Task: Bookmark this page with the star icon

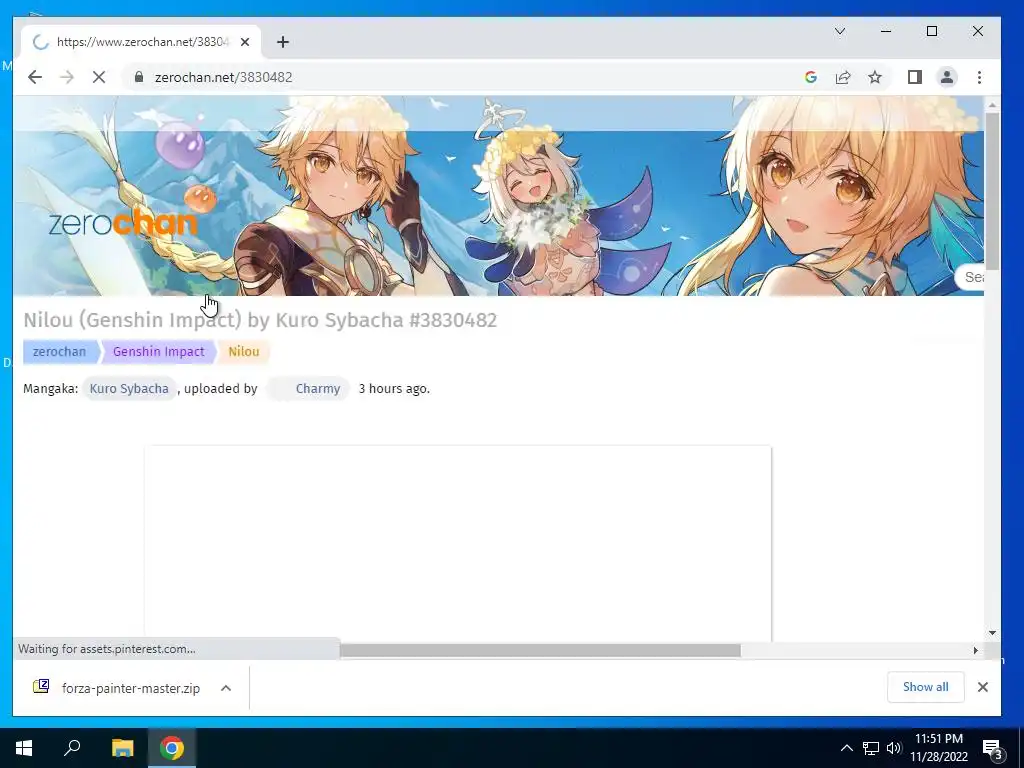Action: coord(875,77)
